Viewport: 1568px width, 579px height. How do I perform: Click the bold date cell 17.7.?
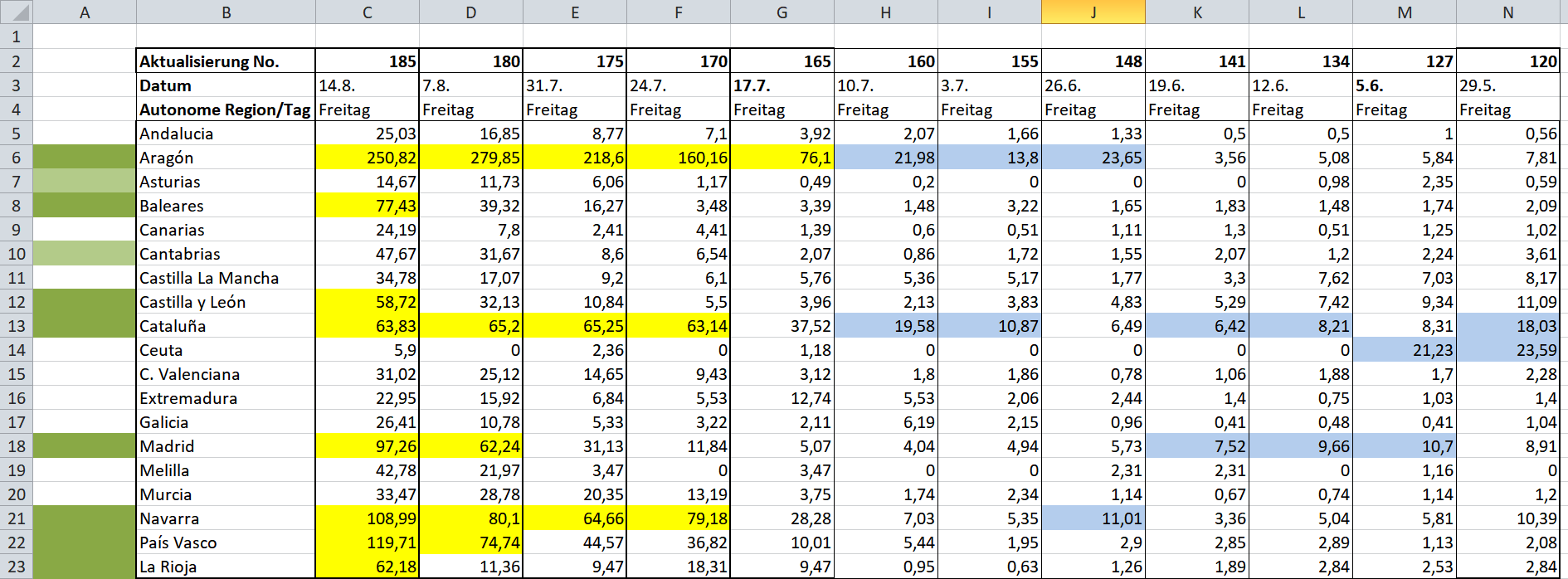(782, 85)
